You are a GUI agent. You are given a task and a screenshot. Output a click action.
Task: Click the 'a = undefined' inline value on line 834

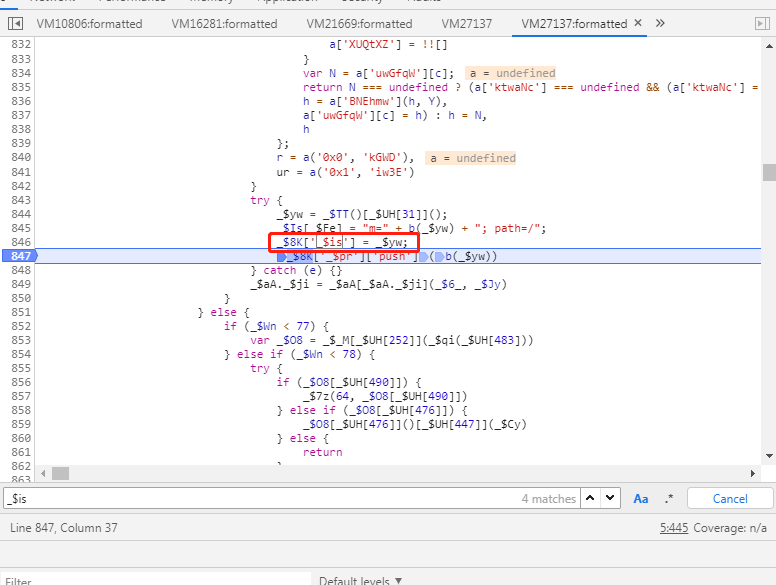[511, 73]
